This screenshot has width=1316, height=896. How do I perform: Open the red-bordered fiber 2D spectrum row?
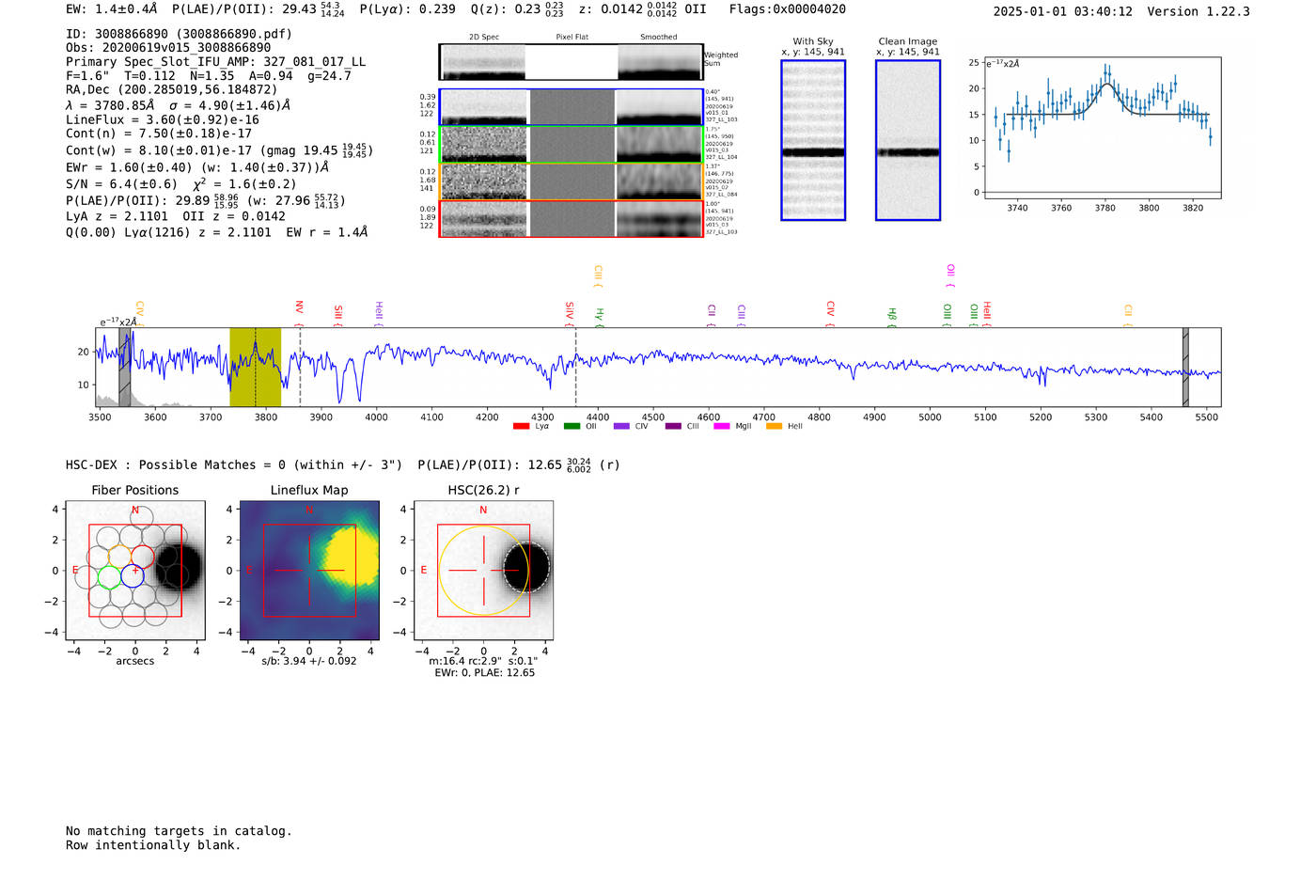572,219
